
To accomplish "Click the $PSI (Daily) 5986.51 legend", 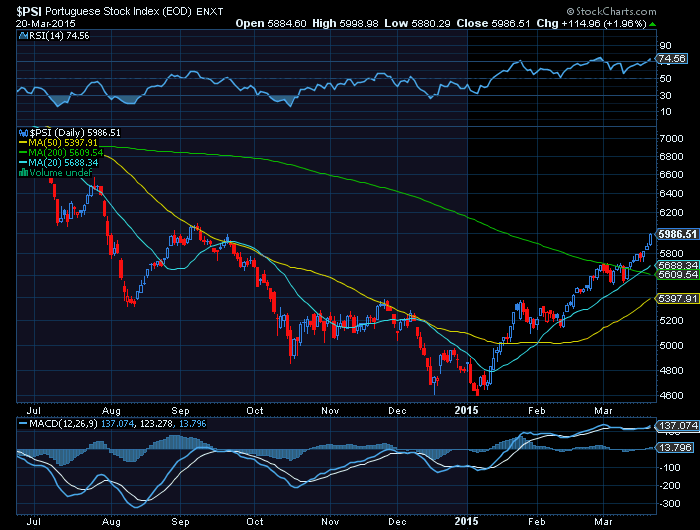I will pyautogui.click(x=75, y=133).
